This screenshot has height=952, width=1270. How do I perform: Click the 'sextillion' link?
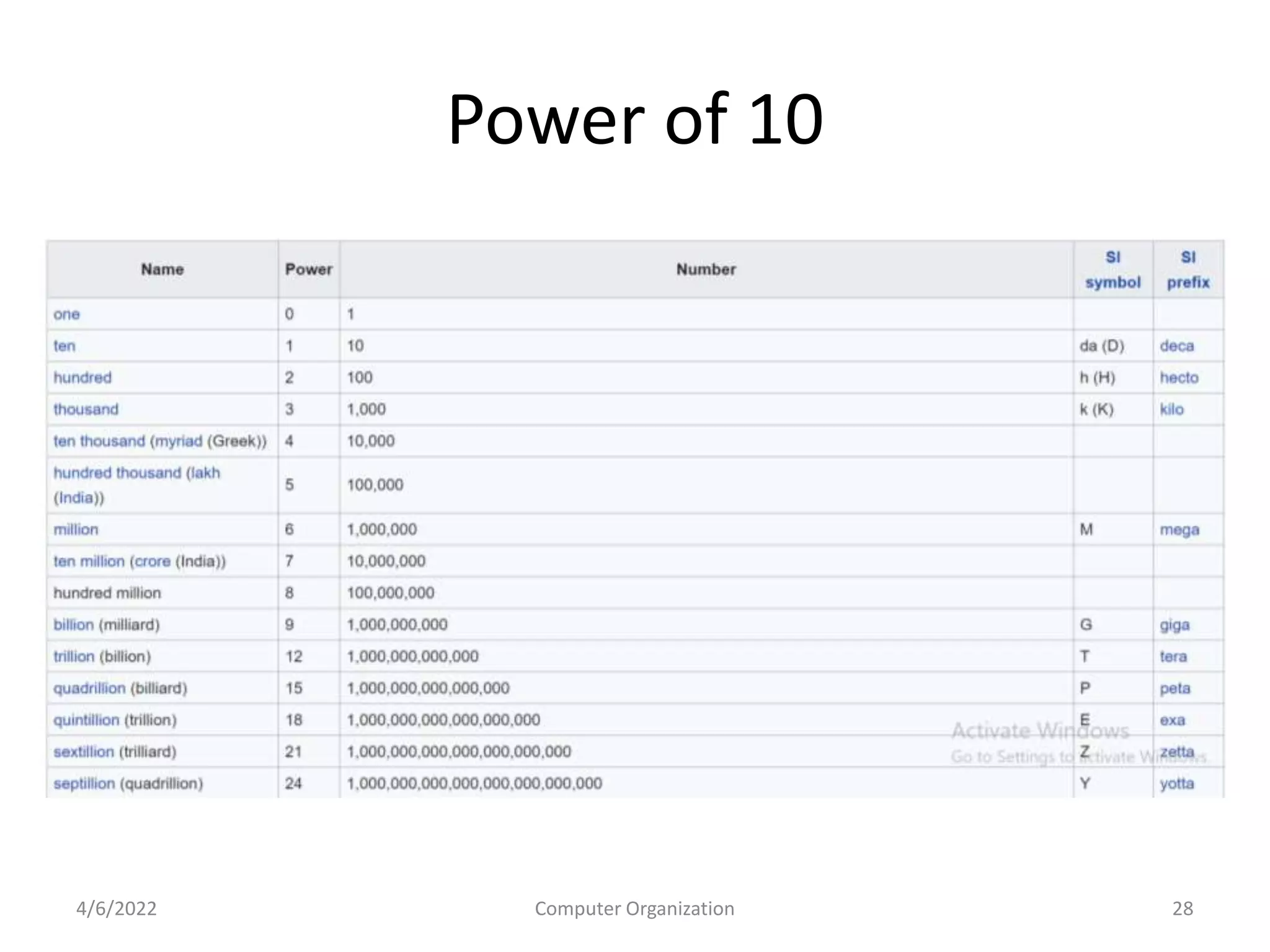point(84,752)
